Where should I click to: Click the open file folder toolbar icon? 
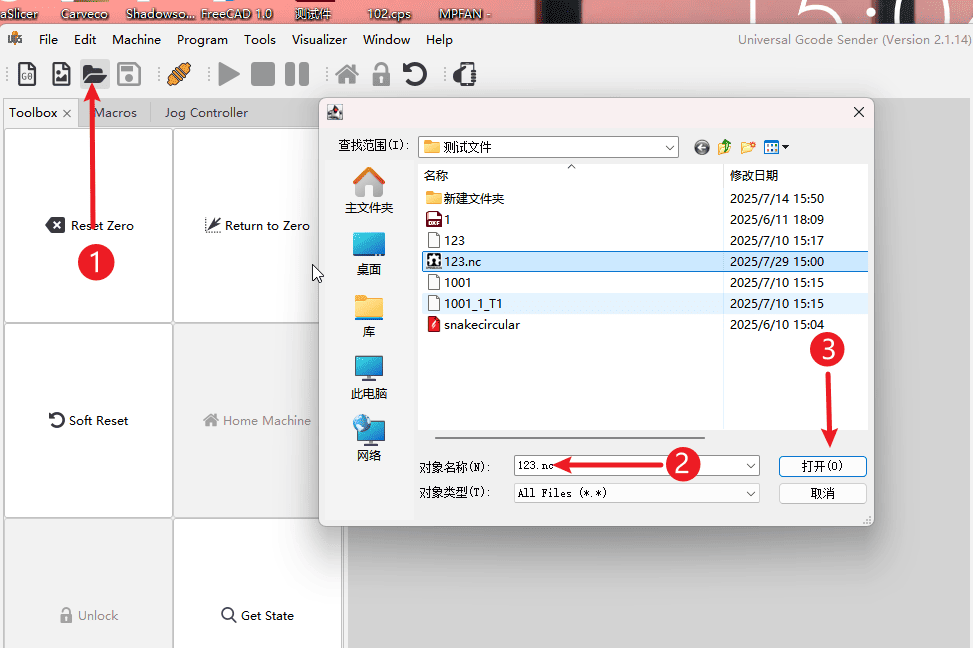click(x=94, y=74)
